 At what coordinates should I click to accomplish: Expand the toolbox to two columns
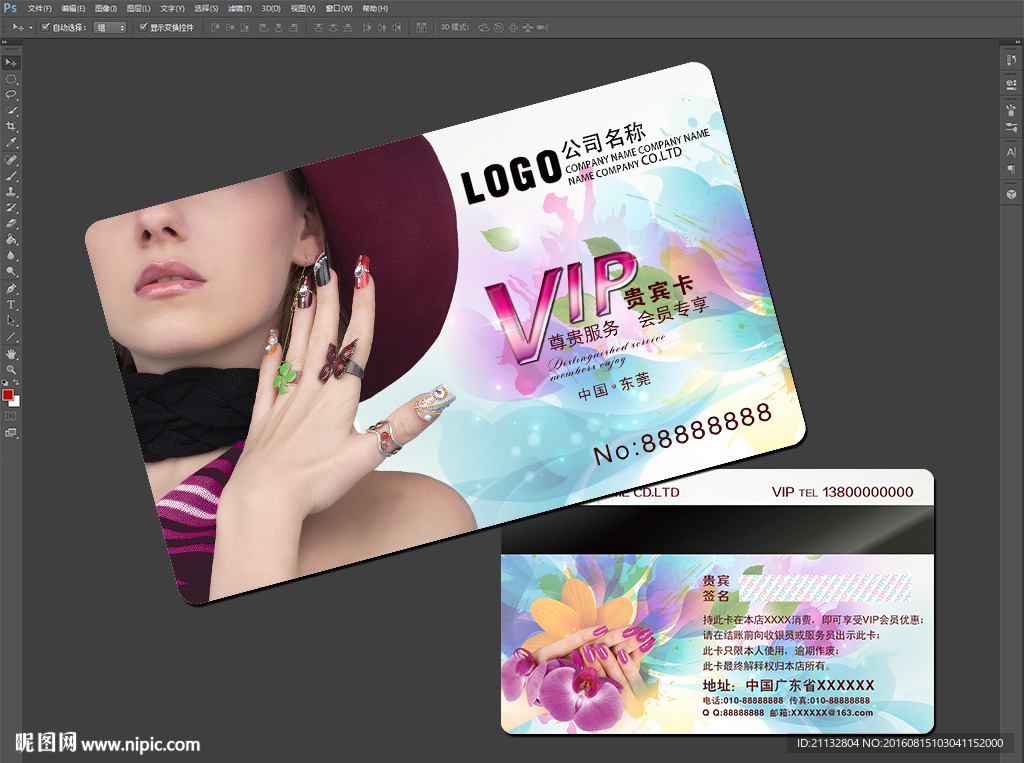pos(5,42)
